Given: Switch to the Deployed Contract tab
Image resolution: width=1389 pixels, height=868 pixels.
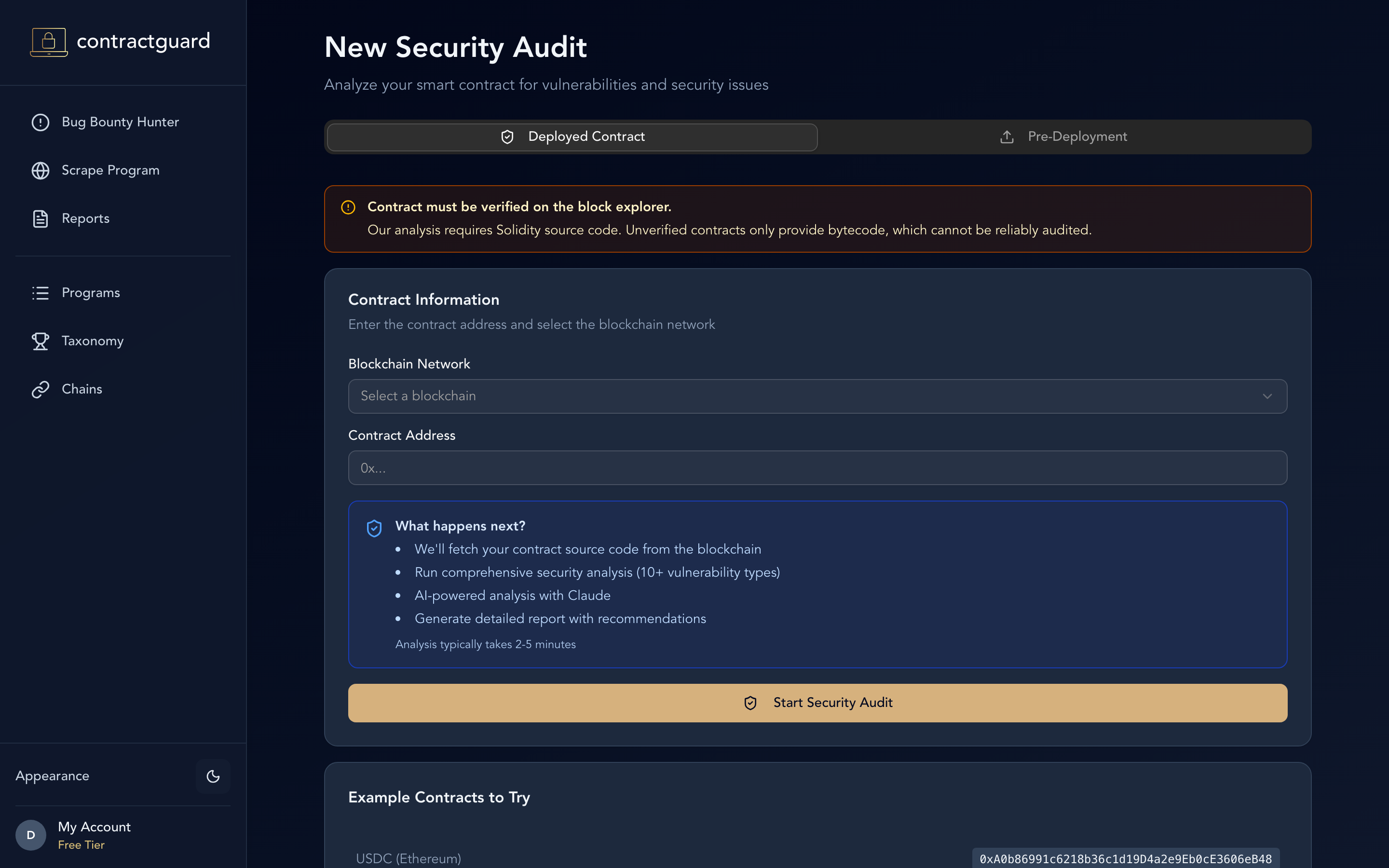Looking at the screenshot, I should pyautogui.click(x=572, y=137).
